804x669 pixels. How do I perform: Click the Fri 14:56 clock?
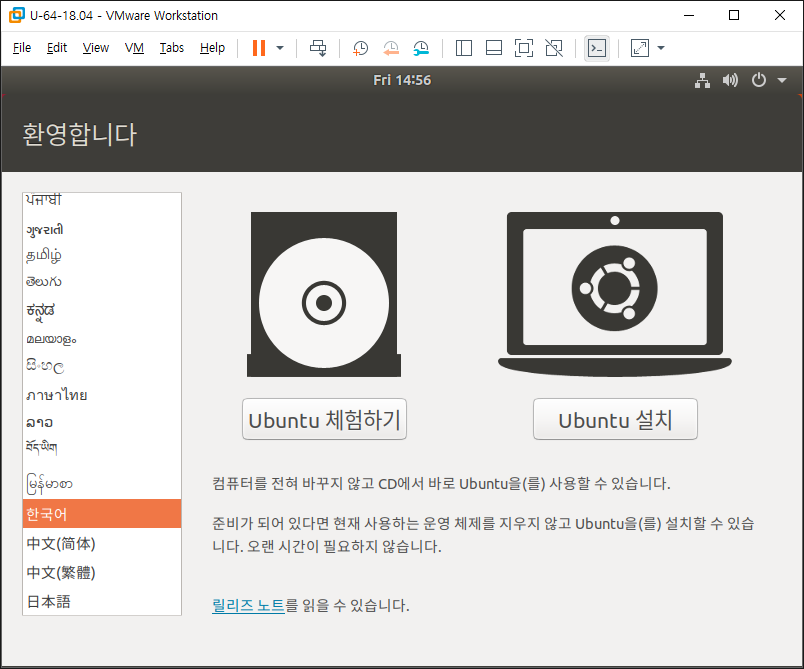pos(402,80)
